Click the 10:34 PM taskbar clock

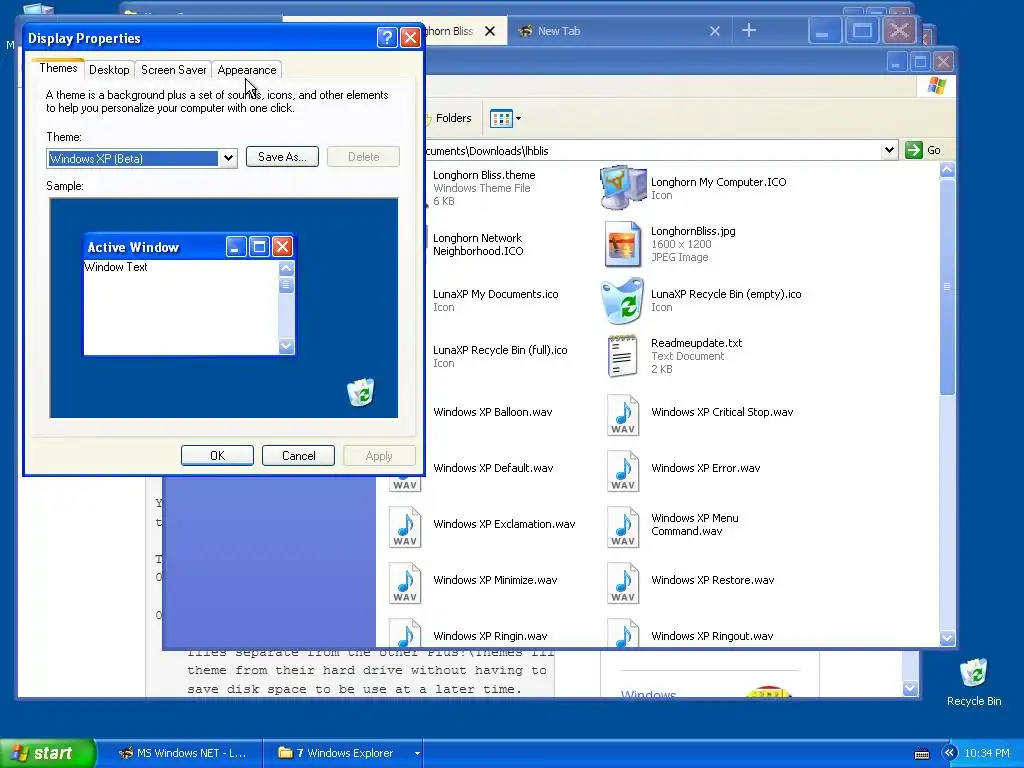[987, 753]
